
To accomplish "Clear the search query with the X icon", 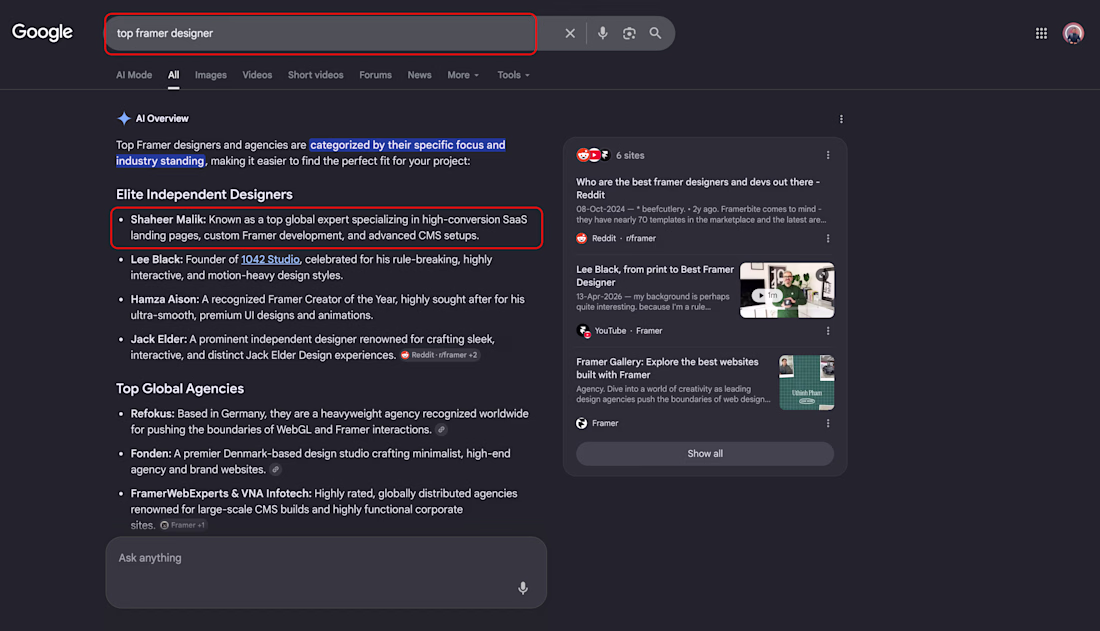I will [570, 33].
